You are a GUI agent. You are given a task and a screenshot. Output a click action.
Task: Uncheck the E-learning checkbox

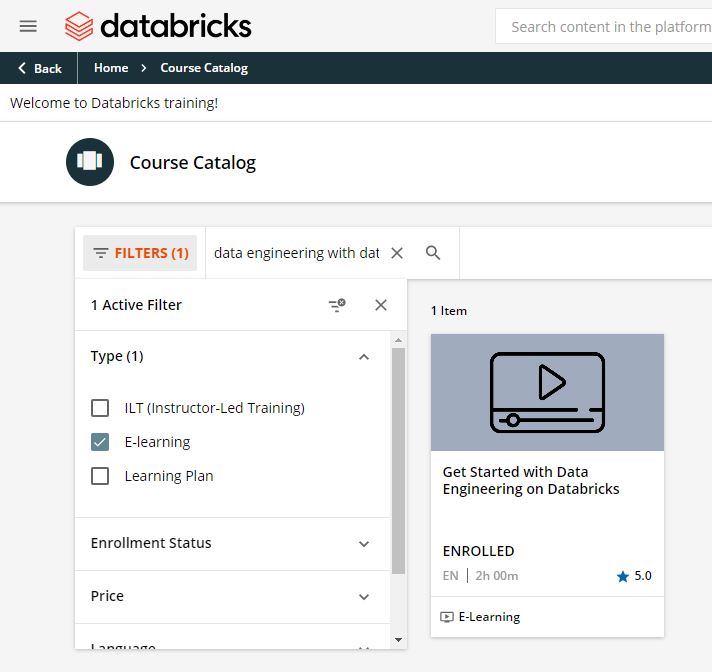coord(100,442)
